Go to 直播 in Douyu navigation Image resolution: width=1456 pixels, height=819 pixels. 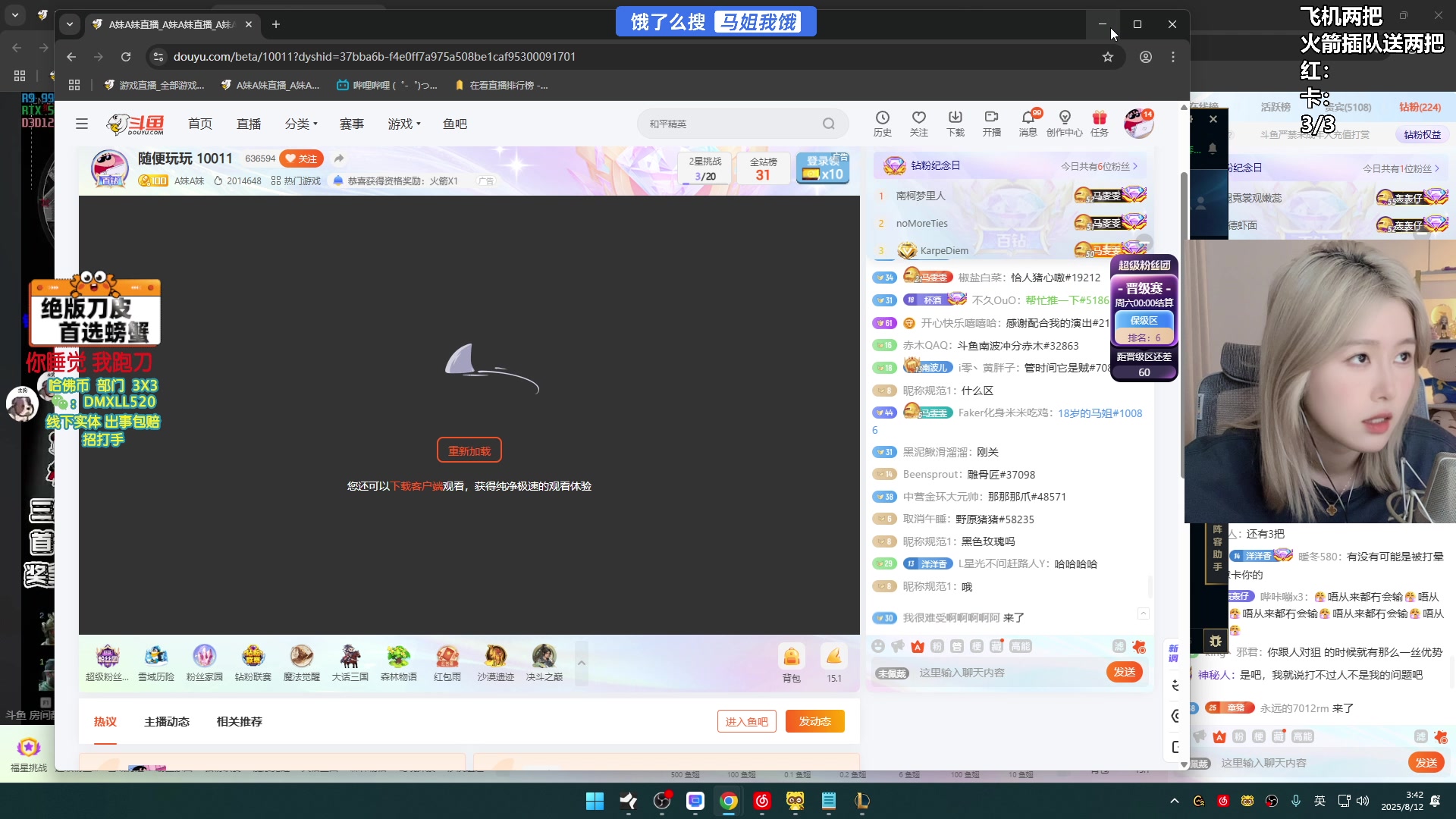tap(249, 124)
